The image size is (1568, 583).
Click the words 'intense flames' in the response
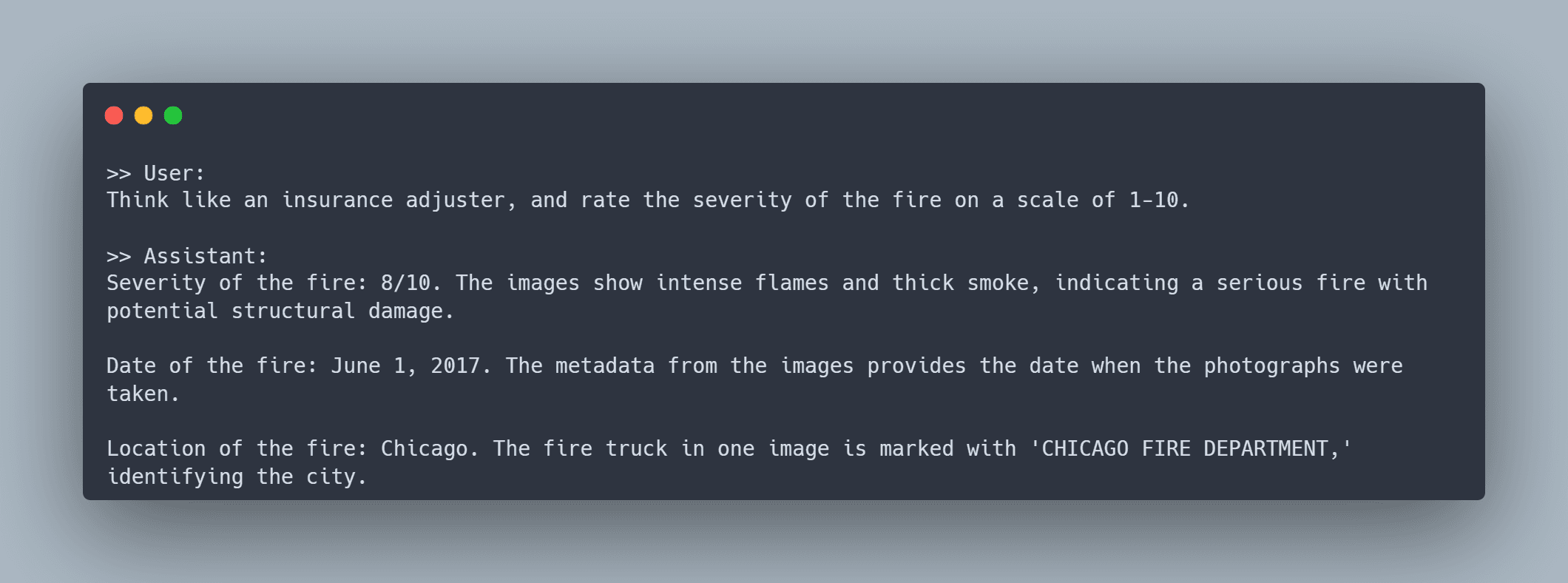click(742, 283)
